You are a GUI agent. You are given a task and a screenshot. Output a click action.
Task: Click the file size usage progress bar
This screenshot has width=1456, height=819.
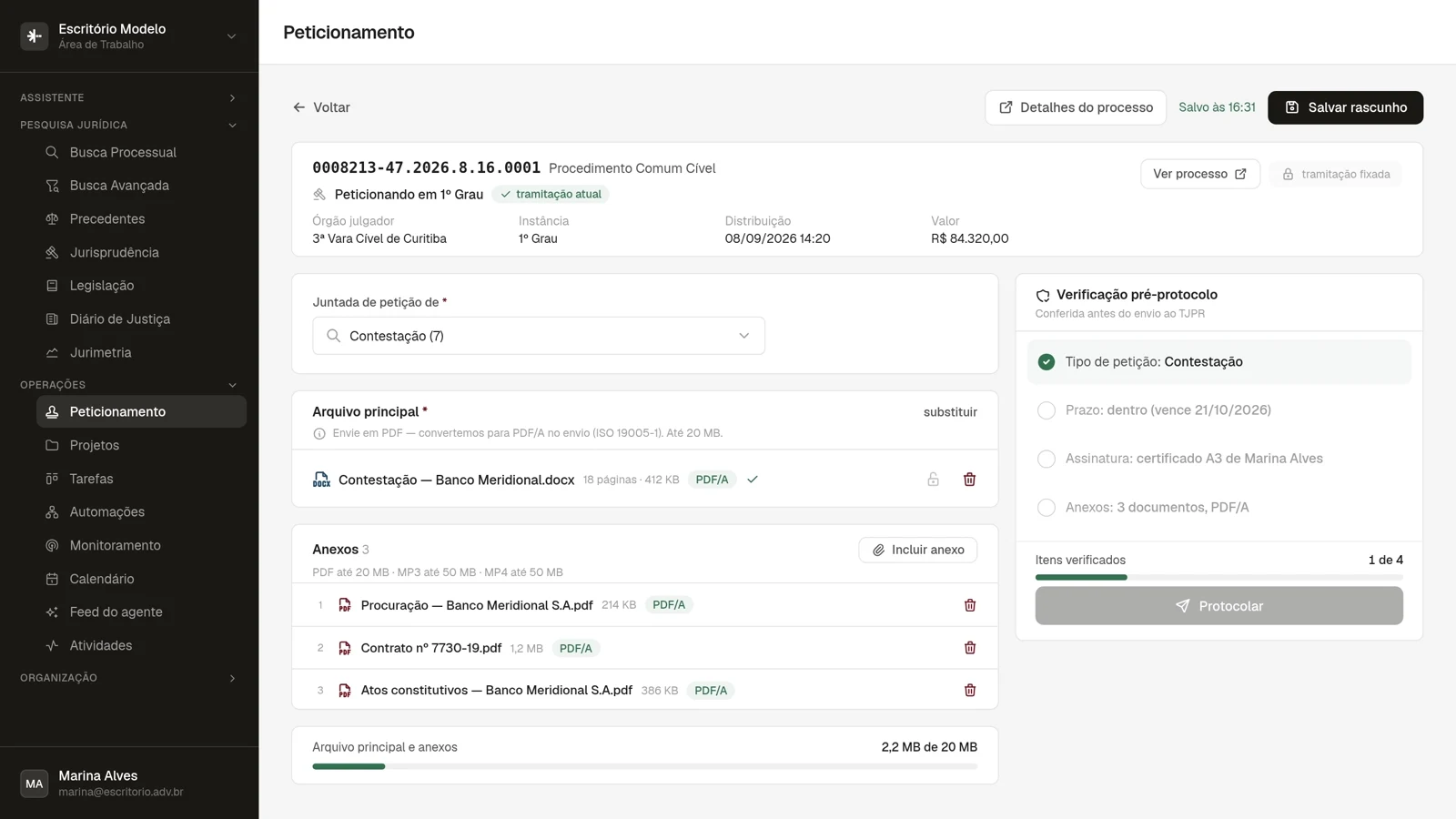(645, 766)
